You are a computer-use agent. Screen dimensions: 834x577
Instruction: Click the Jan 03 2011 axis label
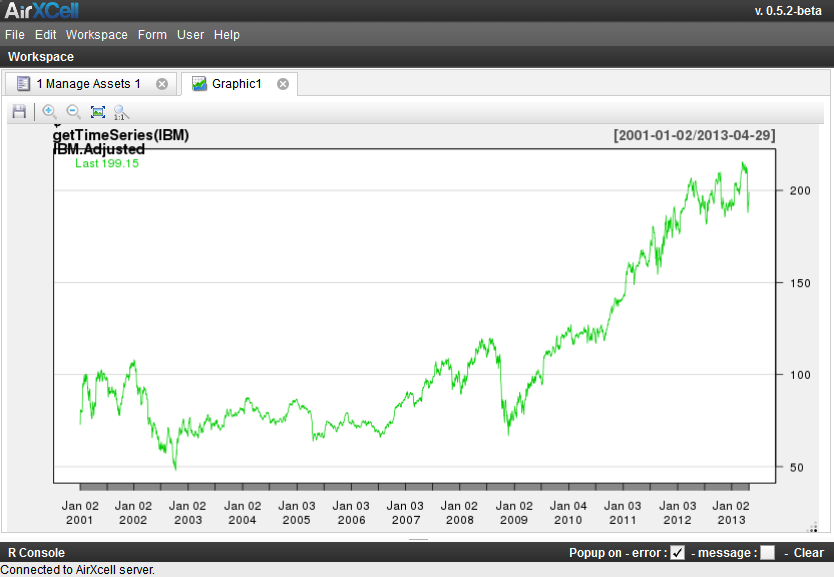[x=623, y=513]
